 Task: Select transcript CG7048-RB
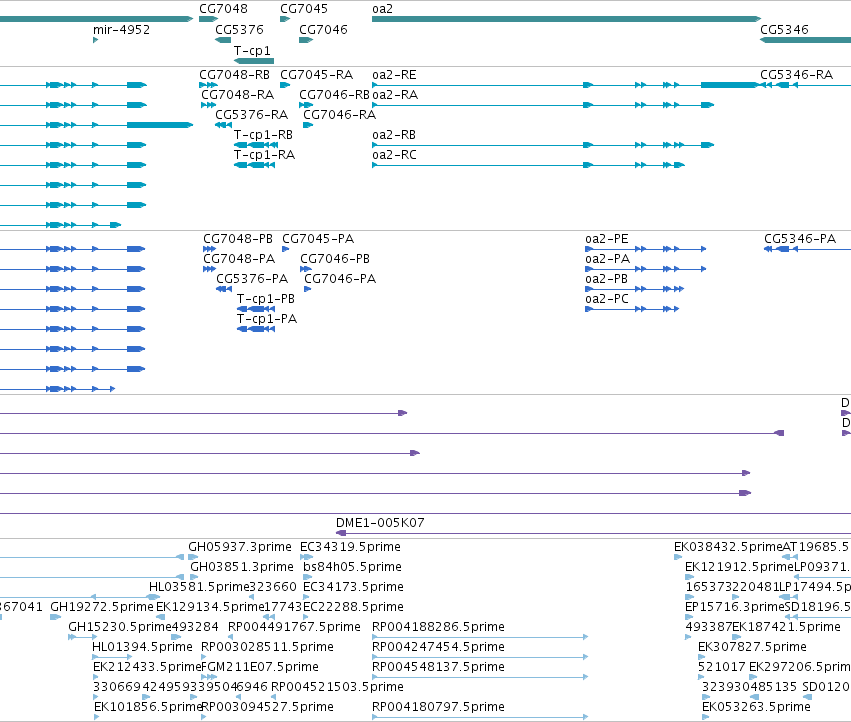(x=234, y=74)
